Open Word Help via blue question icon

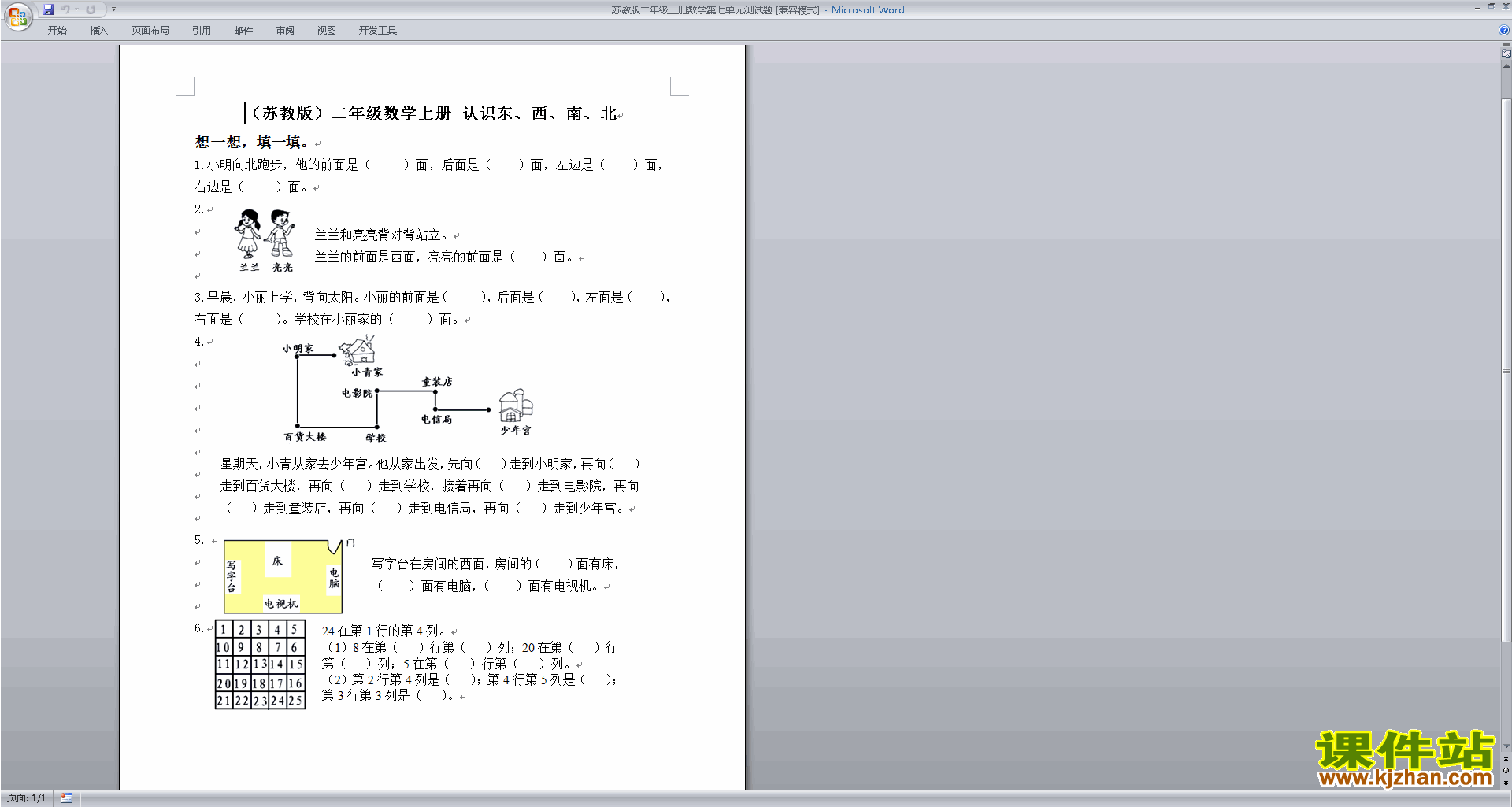point(1504,30)
